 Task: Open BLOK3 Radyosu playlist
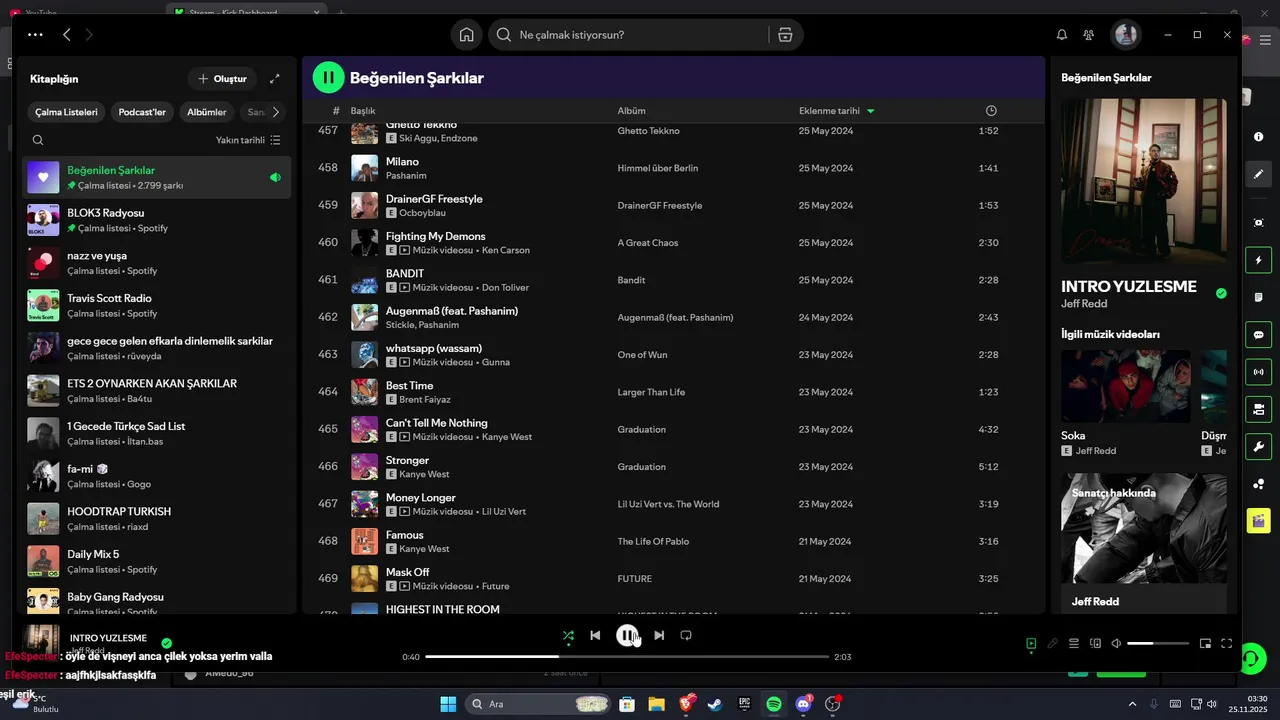[157, 220]
